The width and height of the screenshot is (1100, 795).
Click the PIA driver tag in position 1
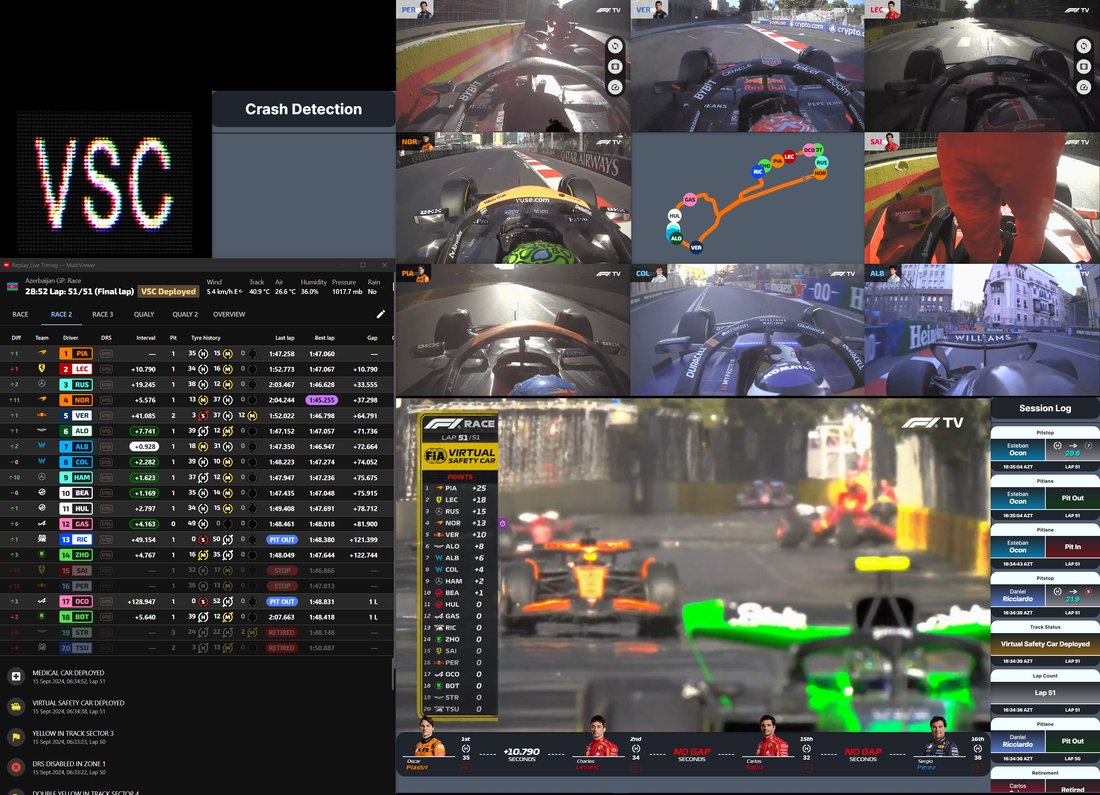click(76, 354)
